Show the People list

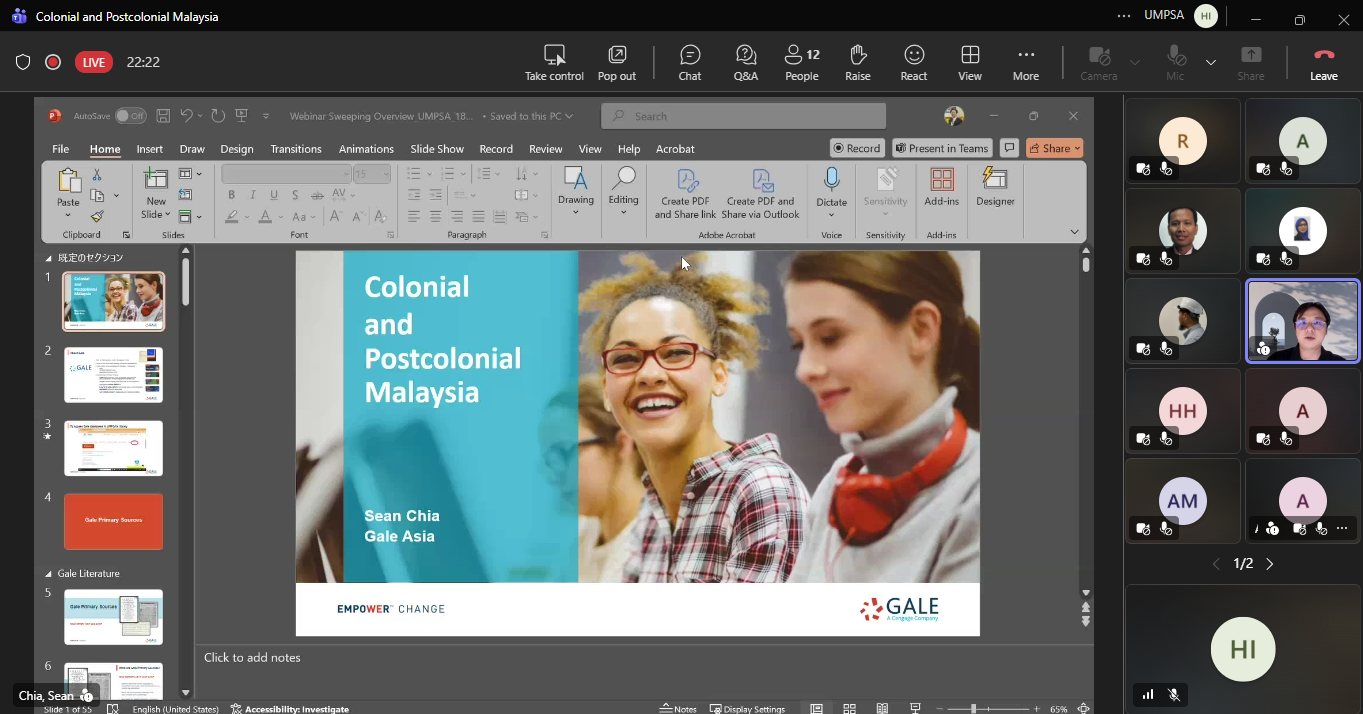click(x=802, y=62)
